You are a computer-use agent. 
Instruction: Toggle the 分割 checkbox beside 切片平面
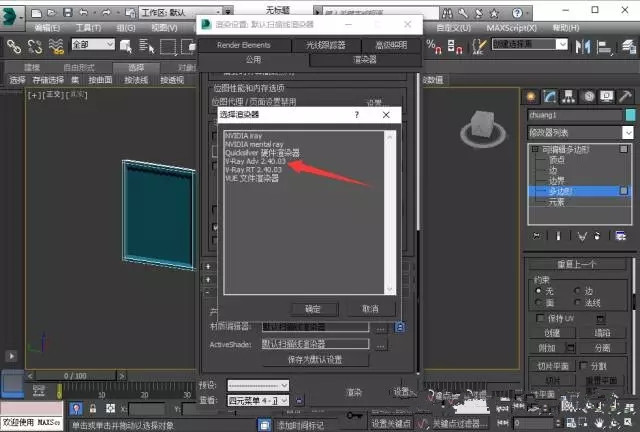point(584,365)
